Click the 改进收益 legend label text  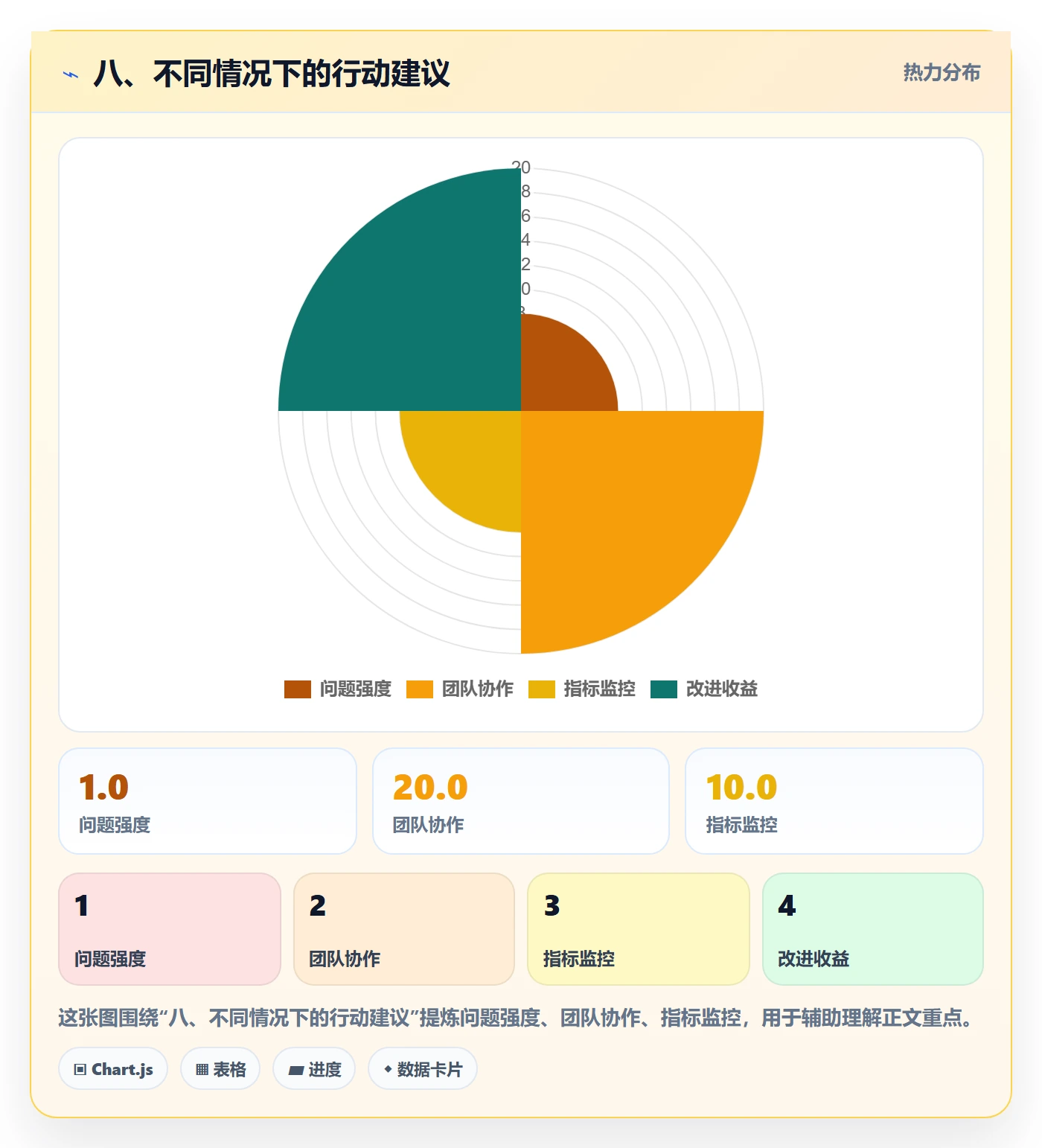point(722,689)
